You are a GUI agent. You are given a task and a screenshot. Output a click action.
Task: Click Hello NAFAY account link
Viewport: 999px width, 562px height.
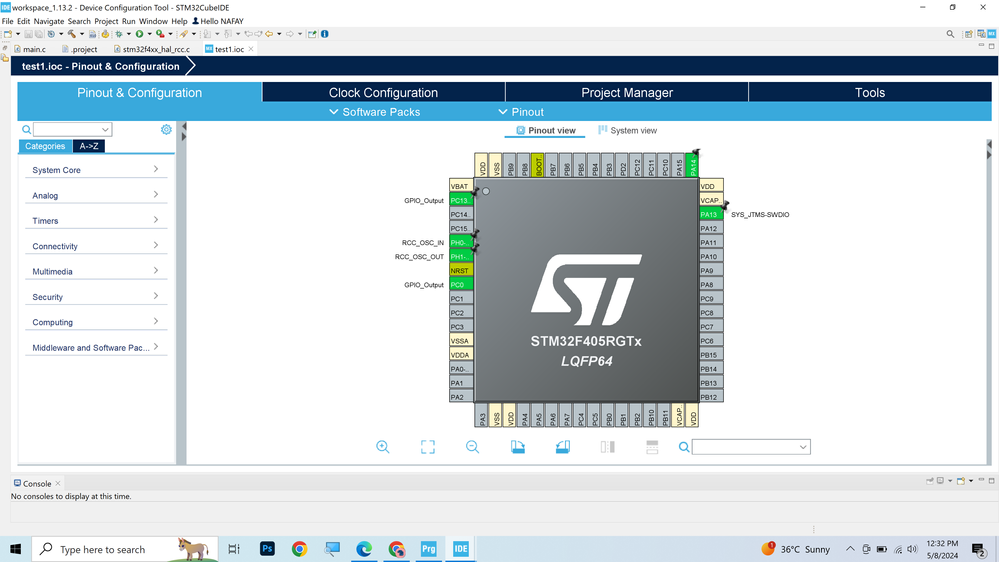[218, 21]
